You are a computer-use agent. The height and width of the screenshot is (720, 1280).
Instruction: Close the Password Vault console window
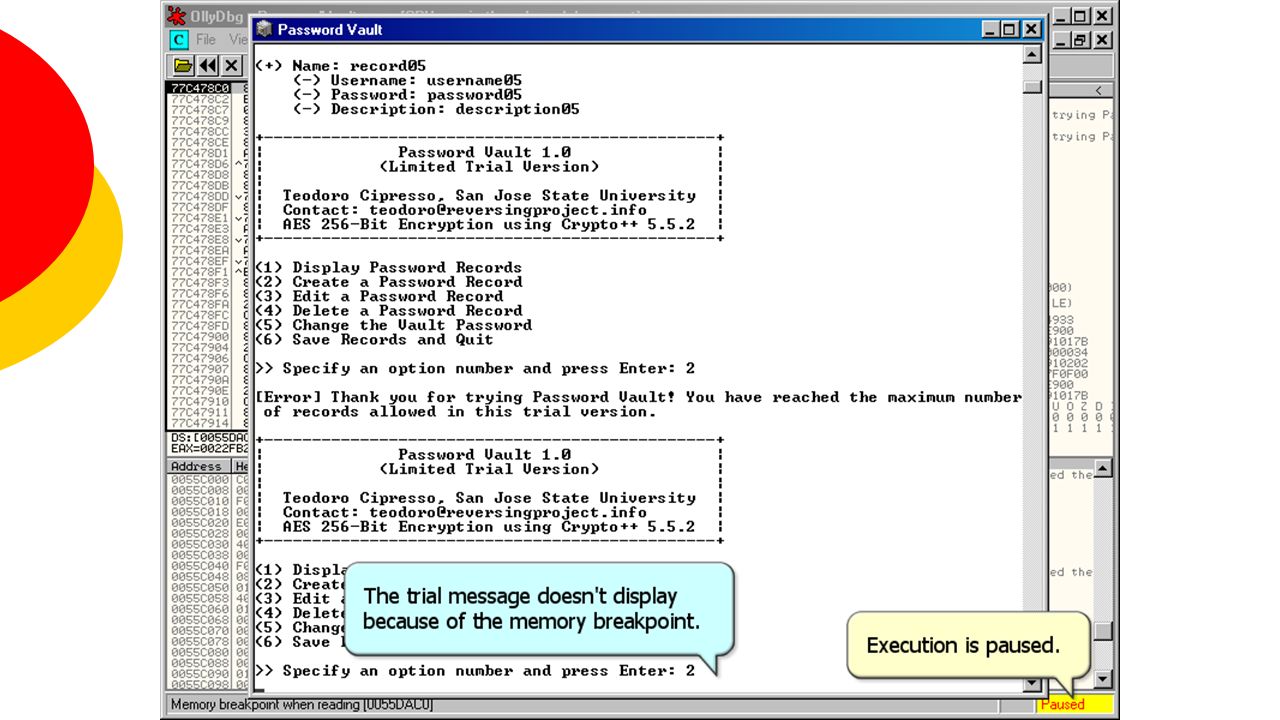[1030, 29]
